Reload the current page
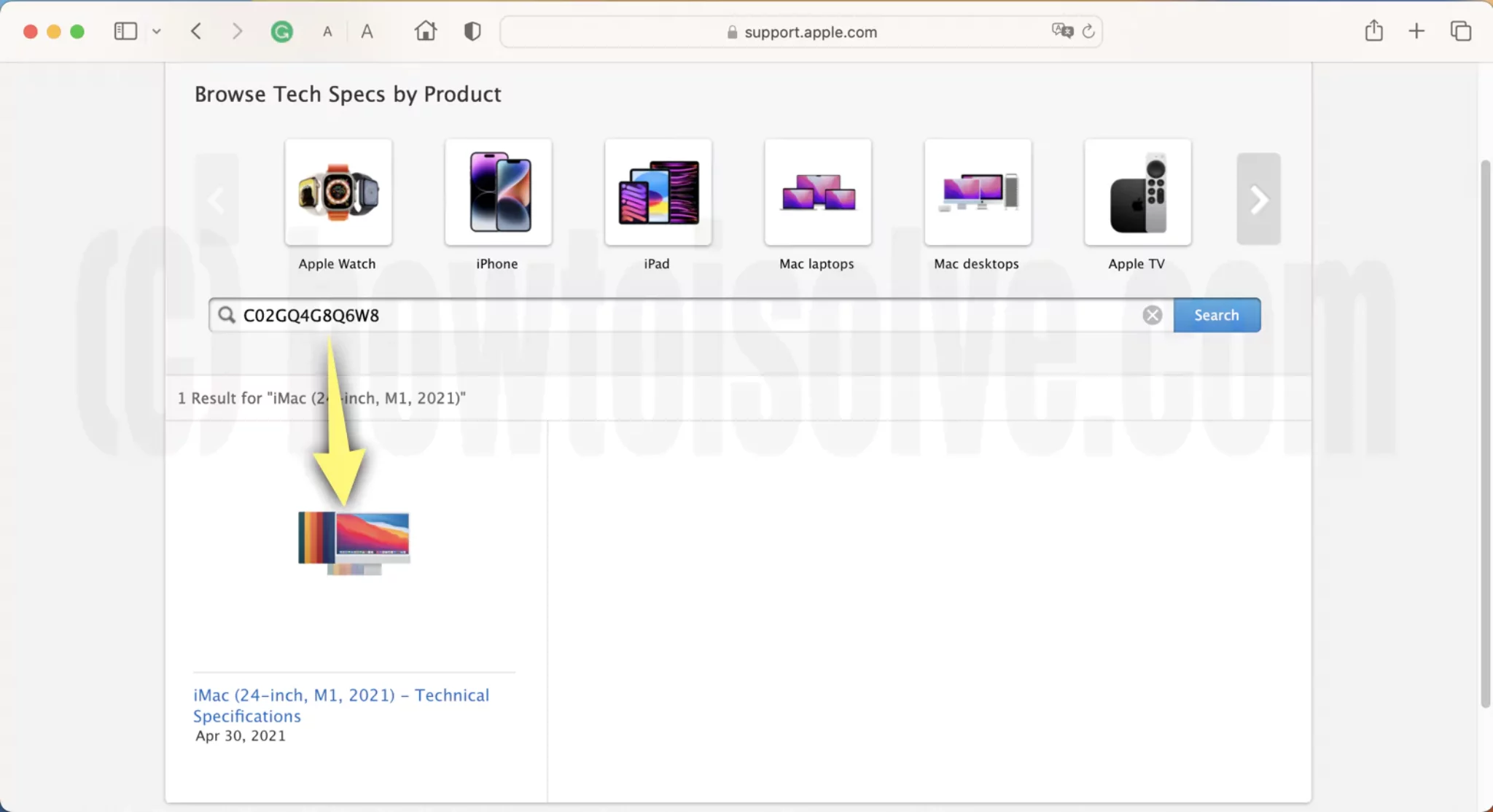 (1088, 31)
